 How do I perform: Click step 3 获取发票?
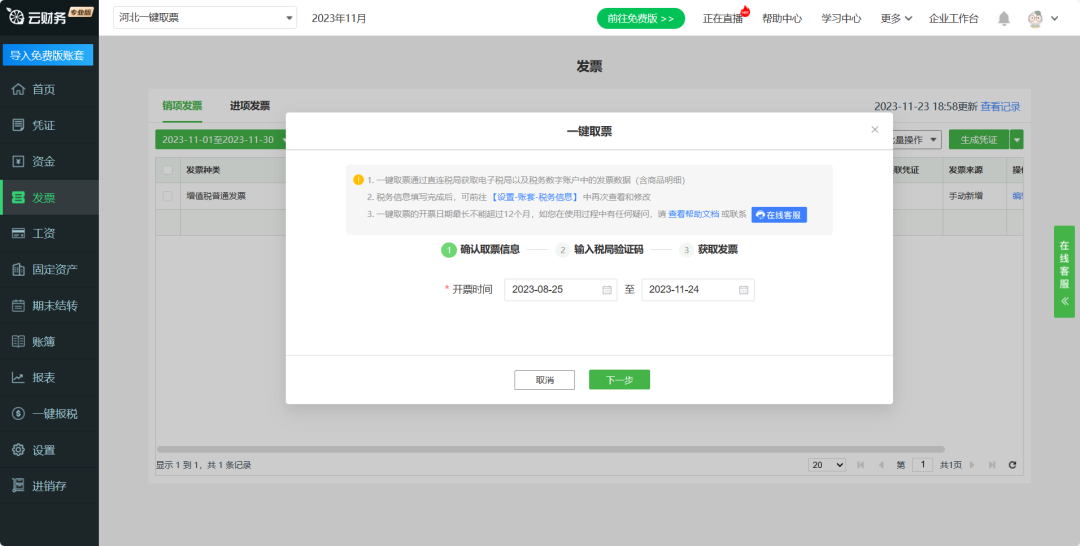click(709, 250)
